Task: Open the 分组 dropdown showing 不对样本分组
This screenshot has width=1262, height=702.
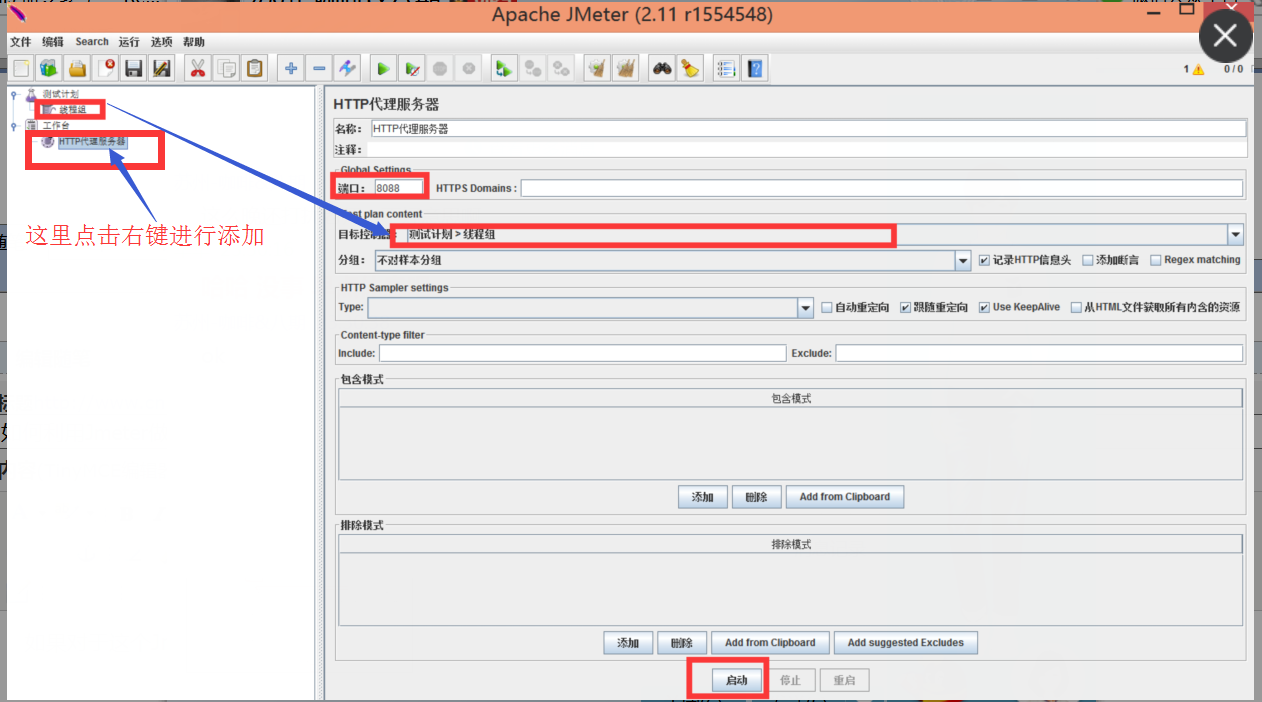Action: click(x=672, y=260)
